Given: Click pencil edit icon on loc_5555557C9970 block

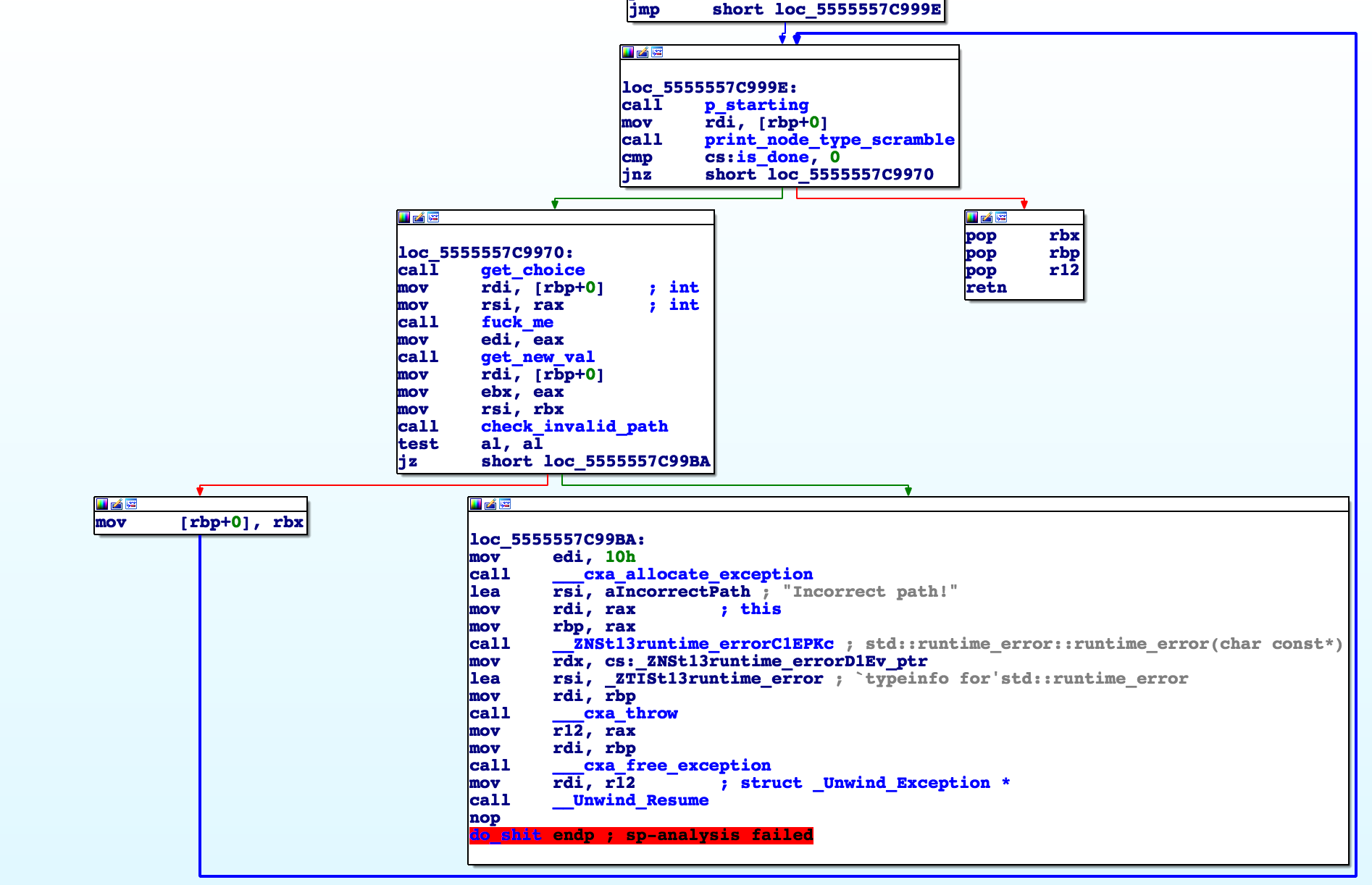Looking at the screenshot, I should point(419,217).
